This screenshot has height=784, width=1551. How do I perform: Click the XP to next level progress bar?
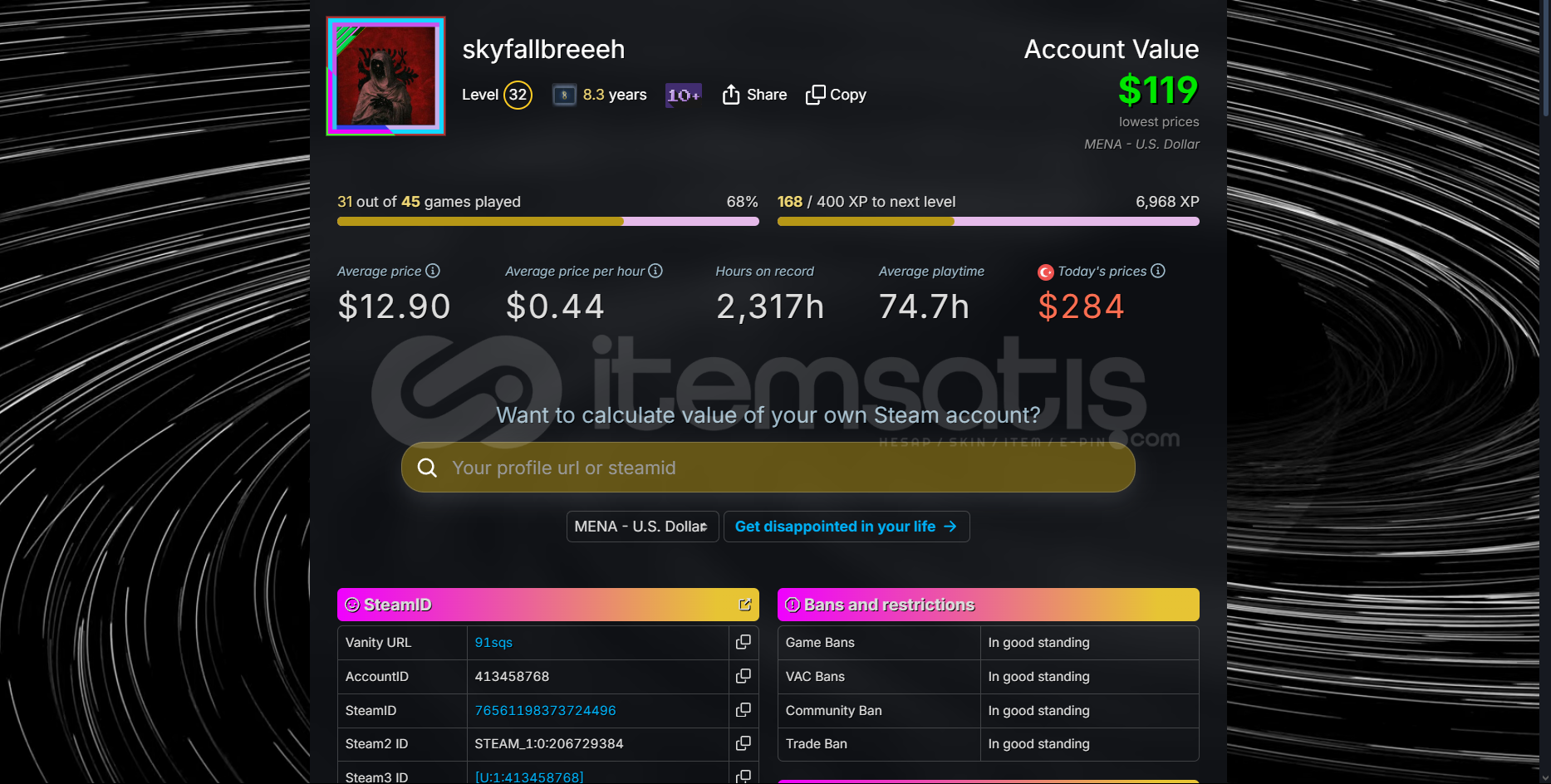(989, 222)
